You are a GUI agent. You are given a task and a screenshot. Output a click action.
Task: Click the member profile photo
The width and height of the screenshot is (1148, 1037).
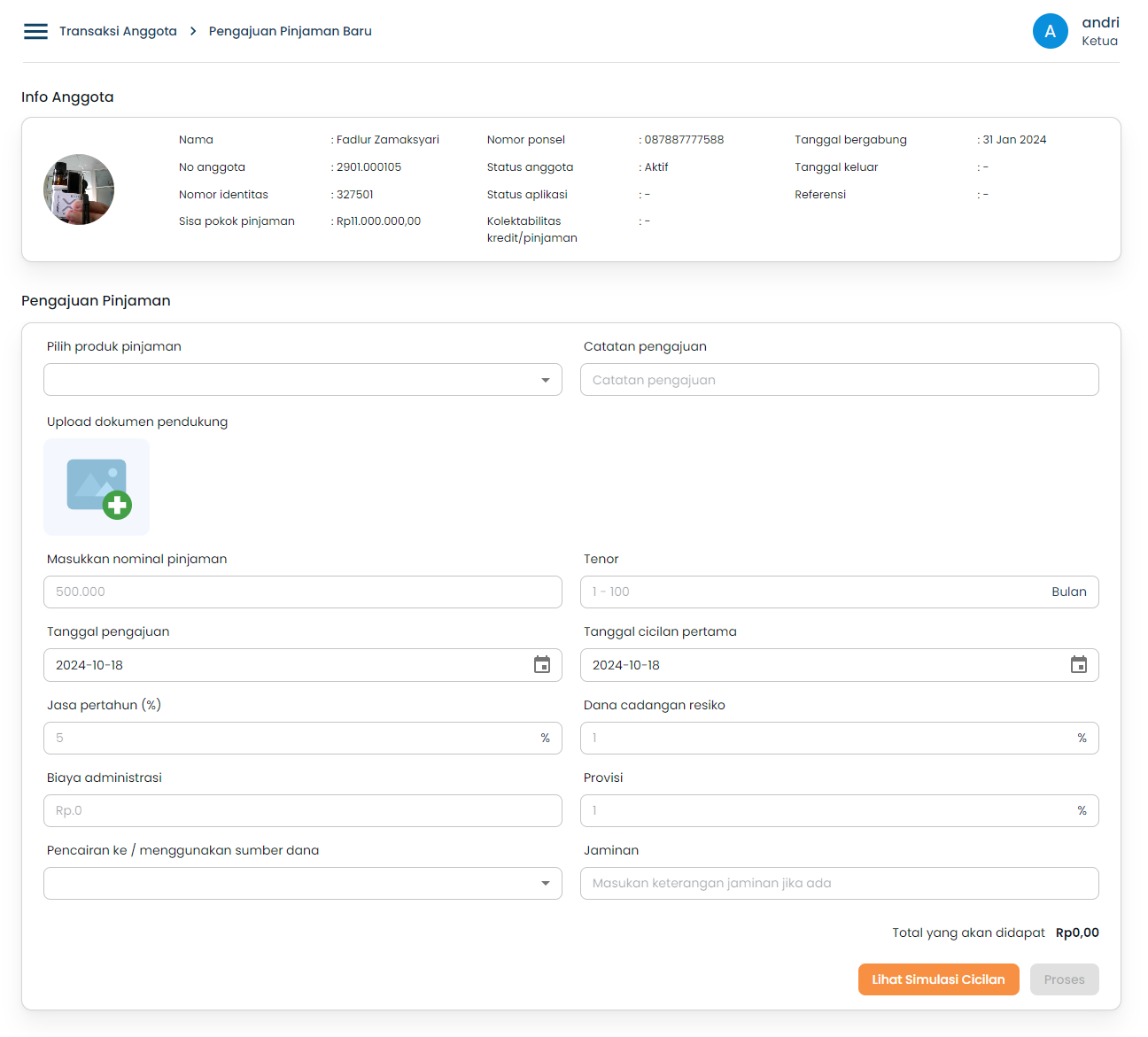(x=79, y=190)
